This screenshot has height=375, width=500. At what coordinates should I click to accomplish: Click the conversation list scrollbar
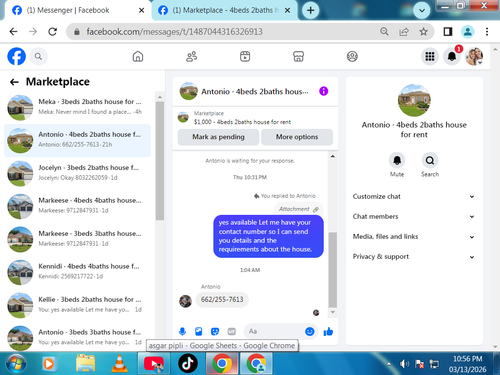pyautogui.click(x=160, y=161)
